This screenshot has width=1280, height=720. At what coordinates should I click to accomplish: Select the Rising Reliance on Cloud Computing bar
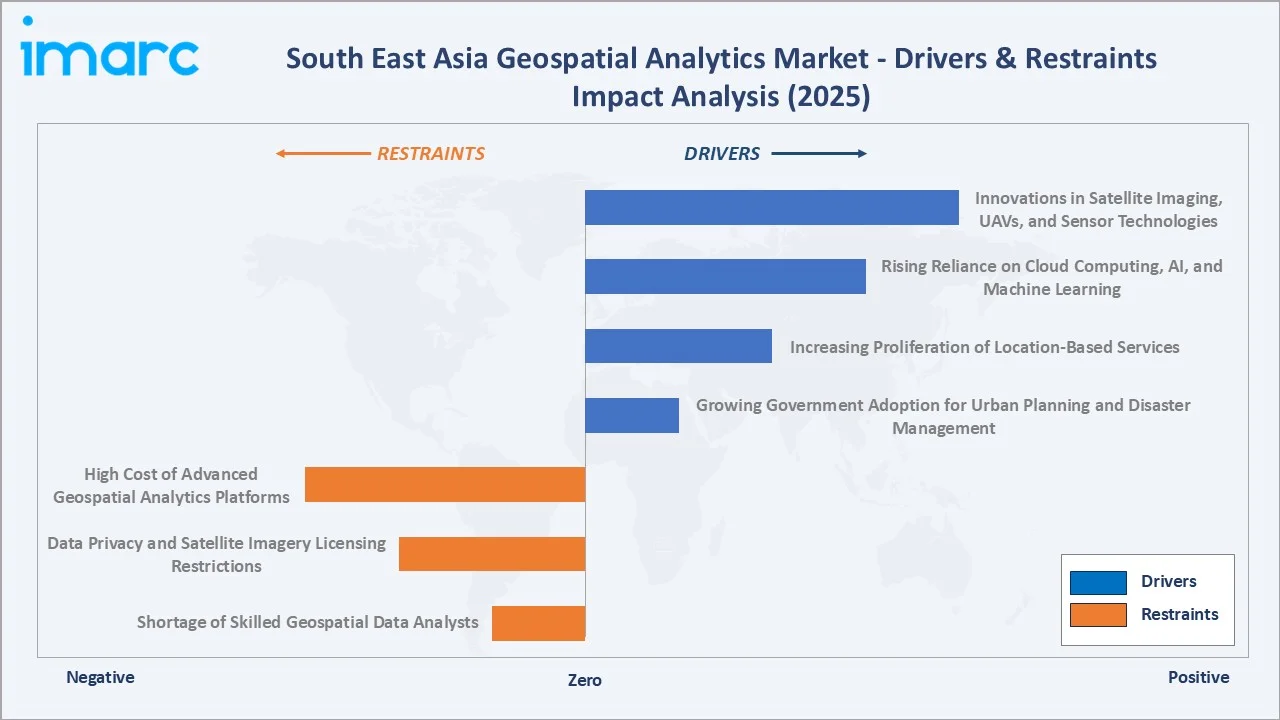click(x=725, y=276)
